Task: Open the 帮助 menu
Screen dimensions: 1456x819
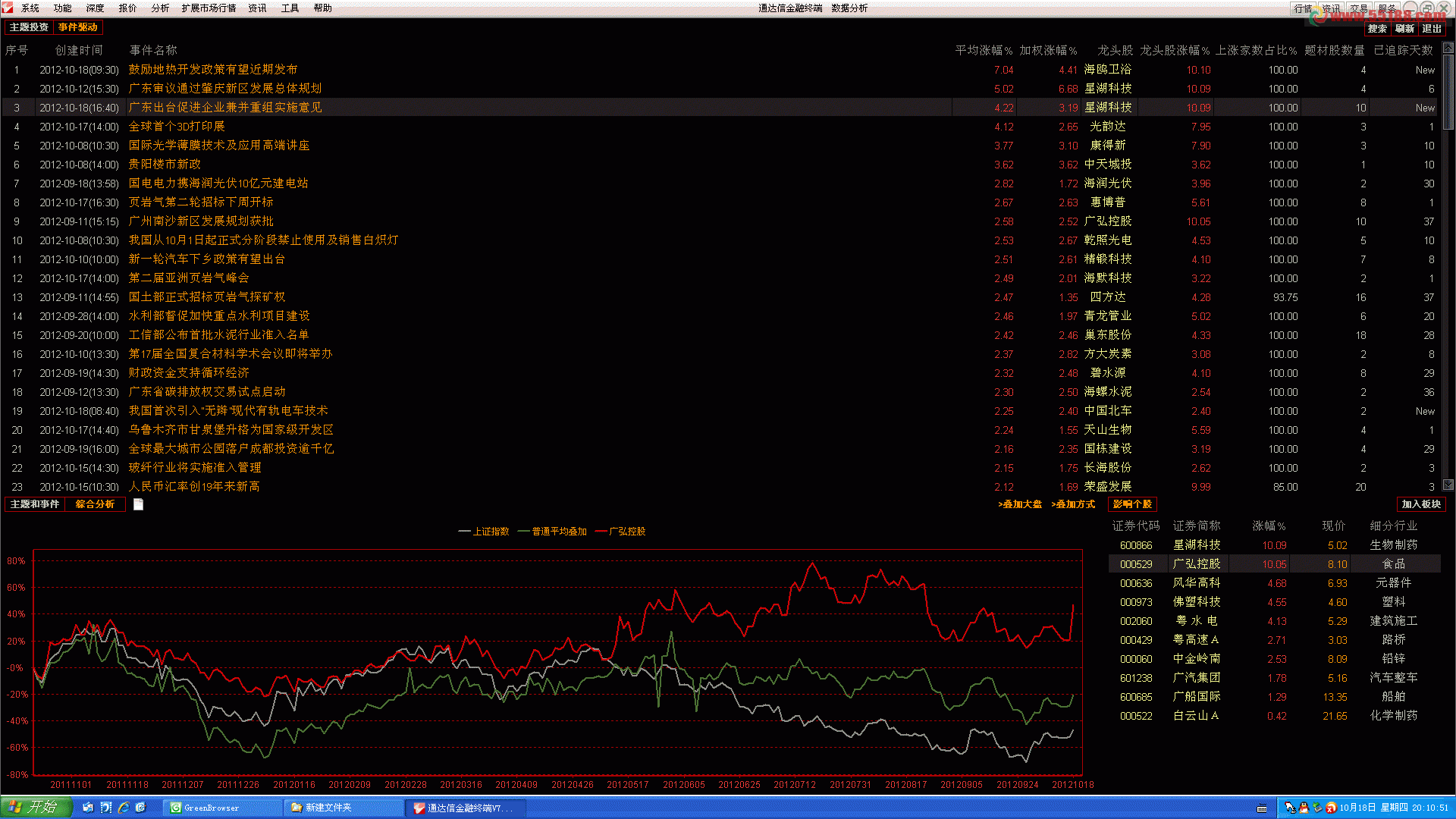Action: click(x=322, y=8)
